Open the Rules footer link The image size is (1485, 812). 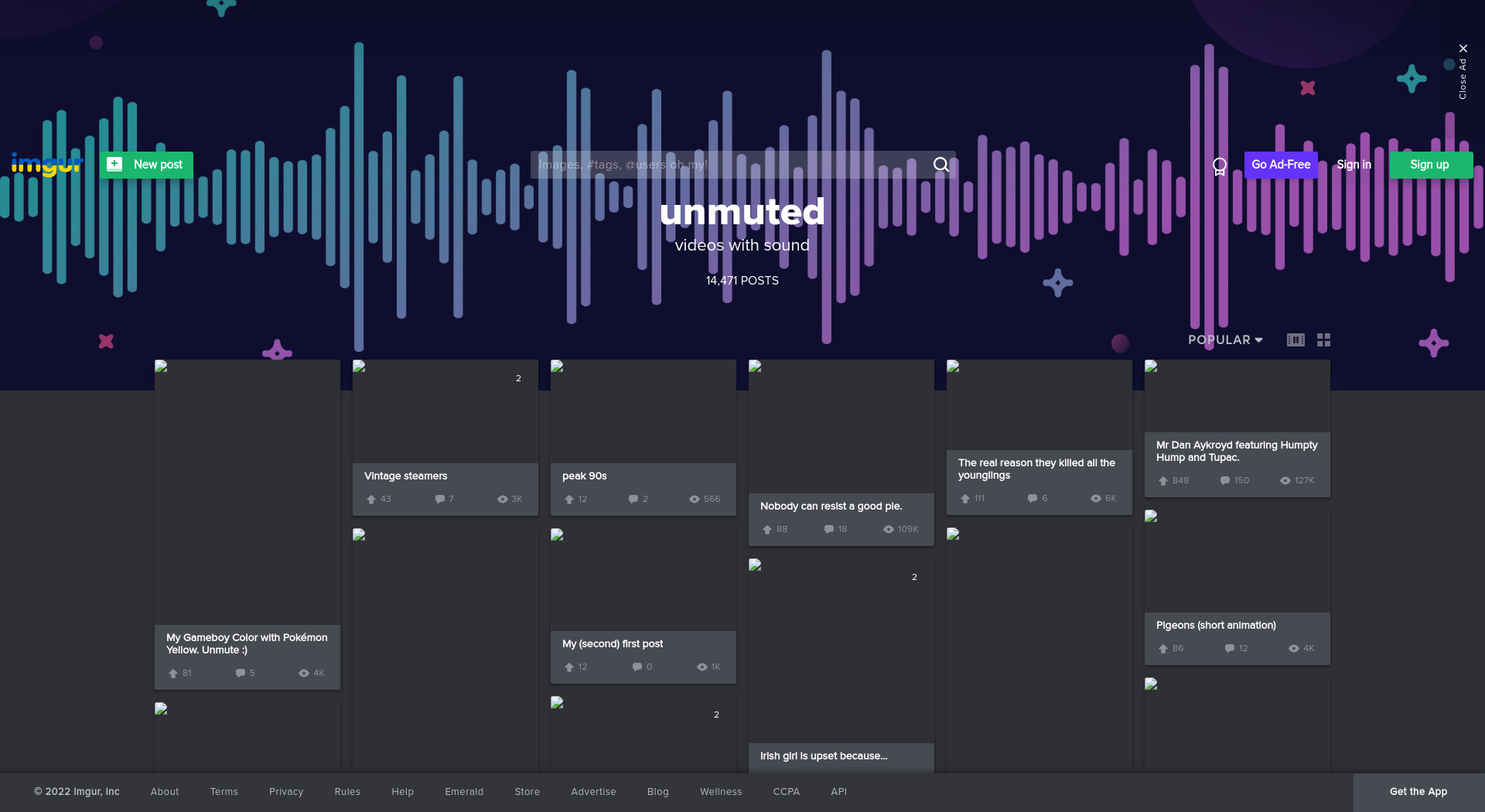click(347, 792)
